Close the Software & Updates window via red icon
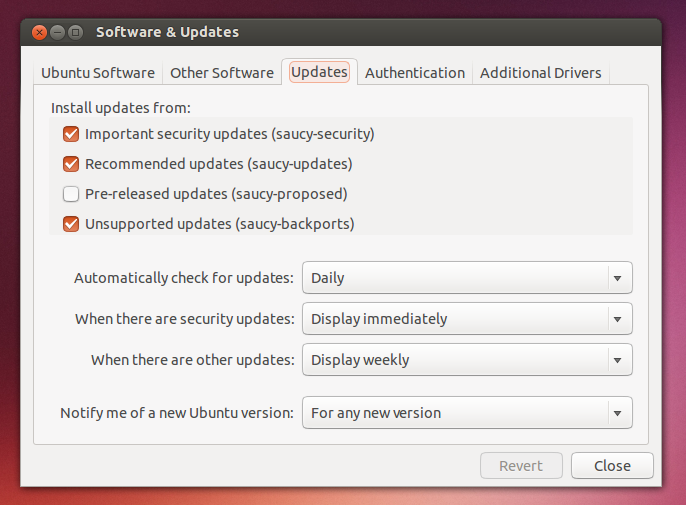 click(39, 32)
